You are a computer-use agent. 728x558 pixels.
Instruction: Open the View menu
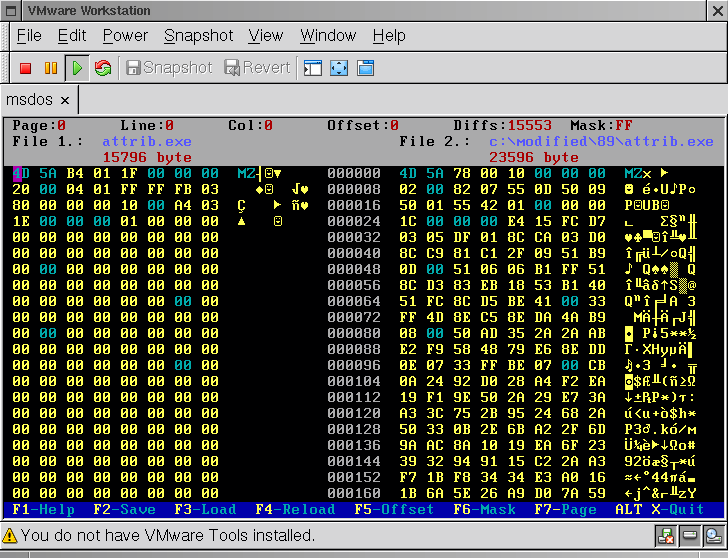[x=266, y=36]
